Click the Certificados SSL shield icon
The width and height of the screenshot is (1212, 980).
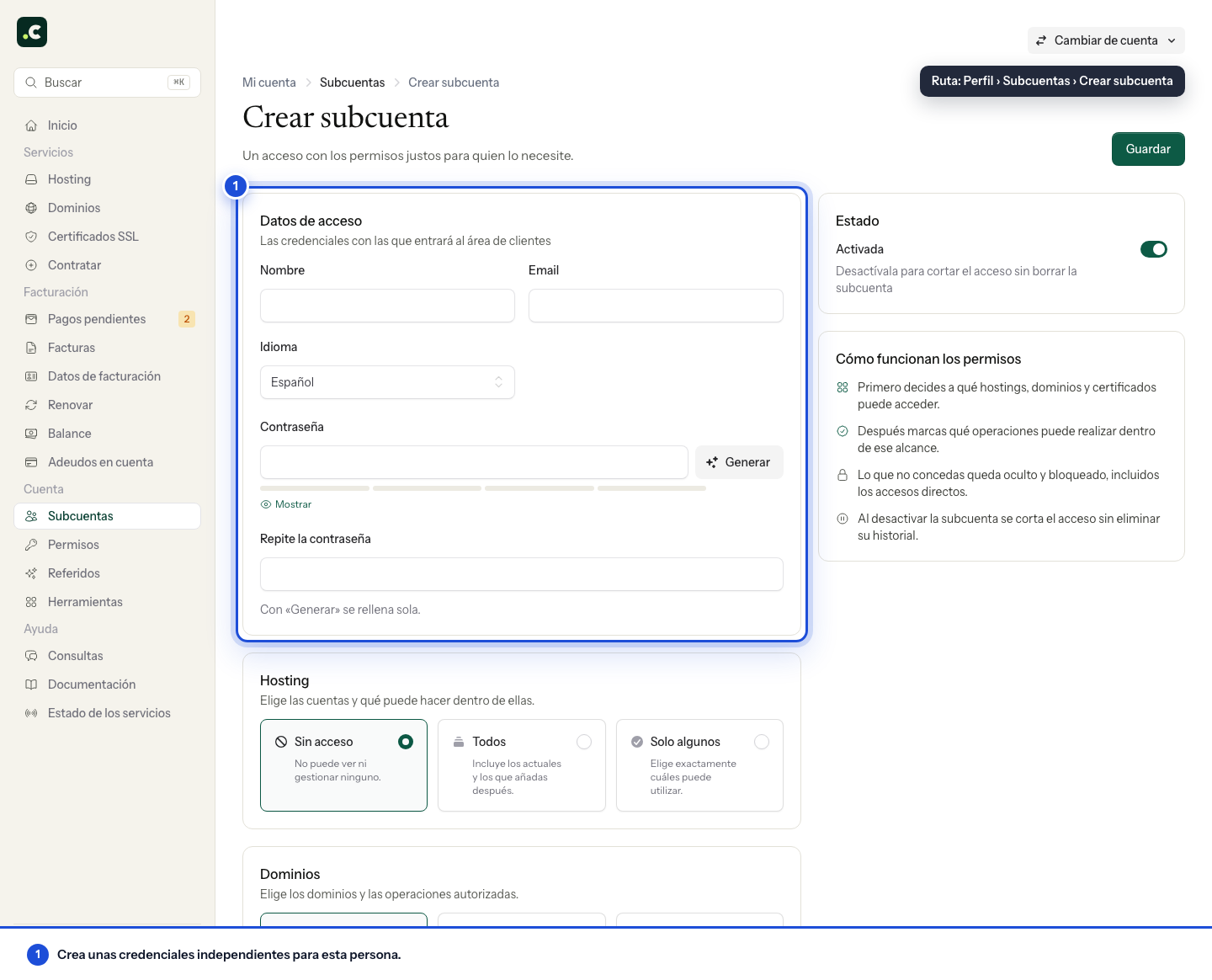31,237
